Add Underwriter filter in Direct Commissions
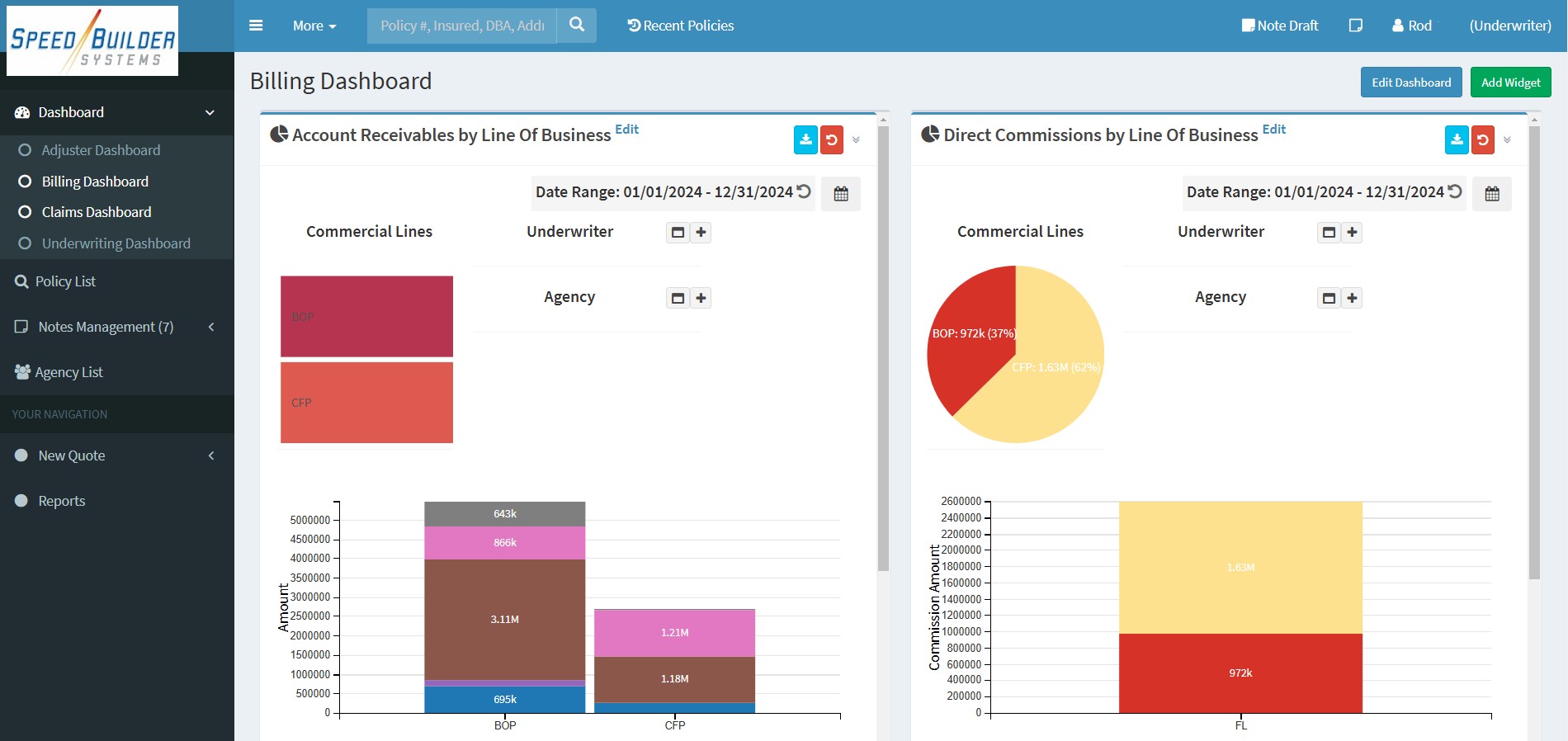This screenshot has width=1568, height=741. (x=1352, y=233)
